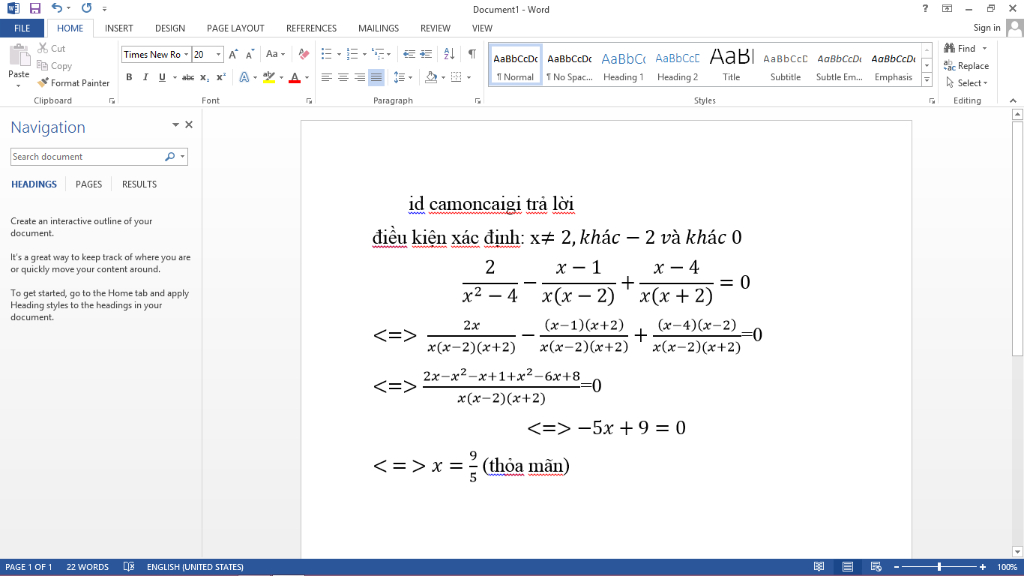Open the PAGES tab in Navigation
1024x576 pixels.
[89, 184]
